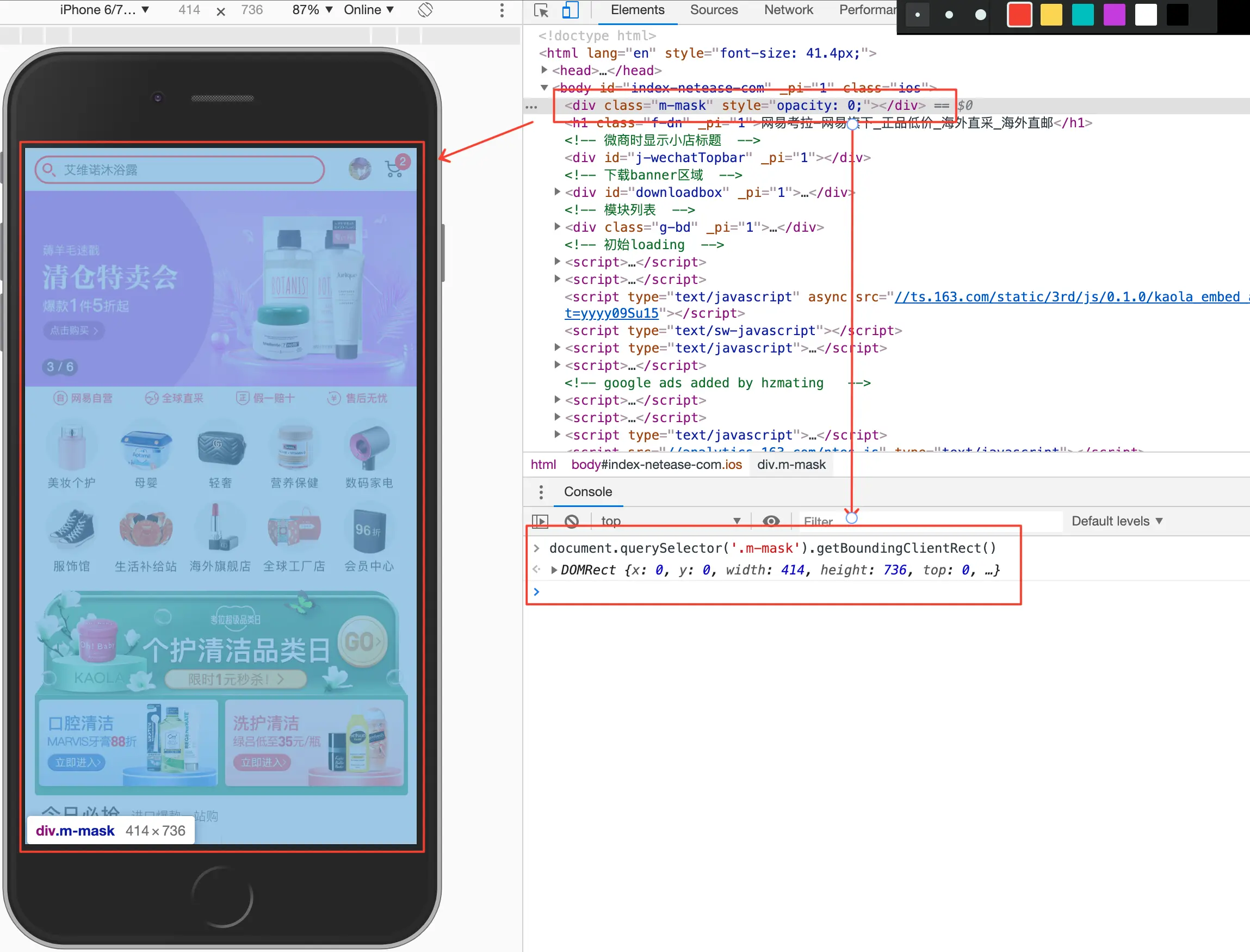Click the div.m-mask breadcrumb
This screenshot has width=1250, height=952.
(791, 465)
